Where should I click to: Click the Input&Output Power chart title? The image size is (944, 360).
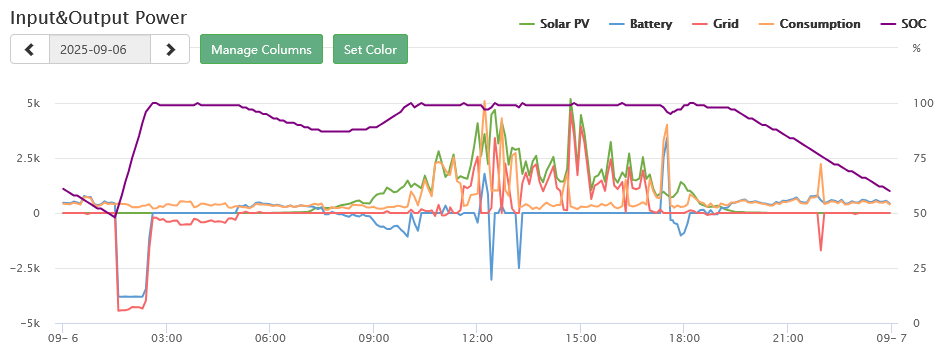click(99, 17)
